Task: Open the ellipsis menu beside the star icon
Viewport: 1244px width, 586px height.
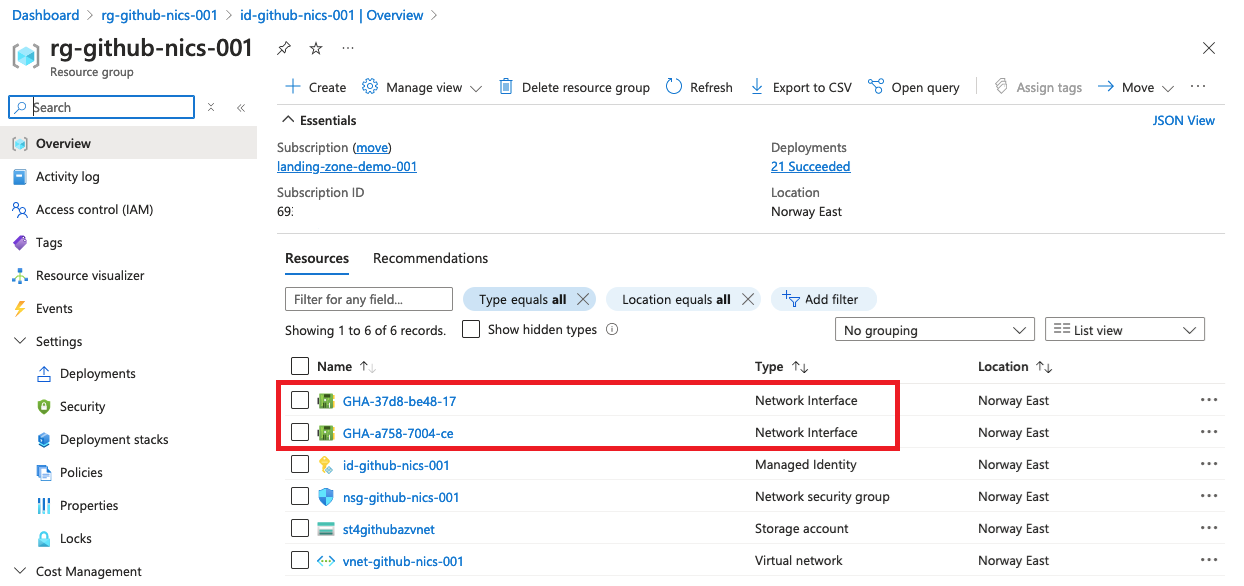Action: [347, 48]
